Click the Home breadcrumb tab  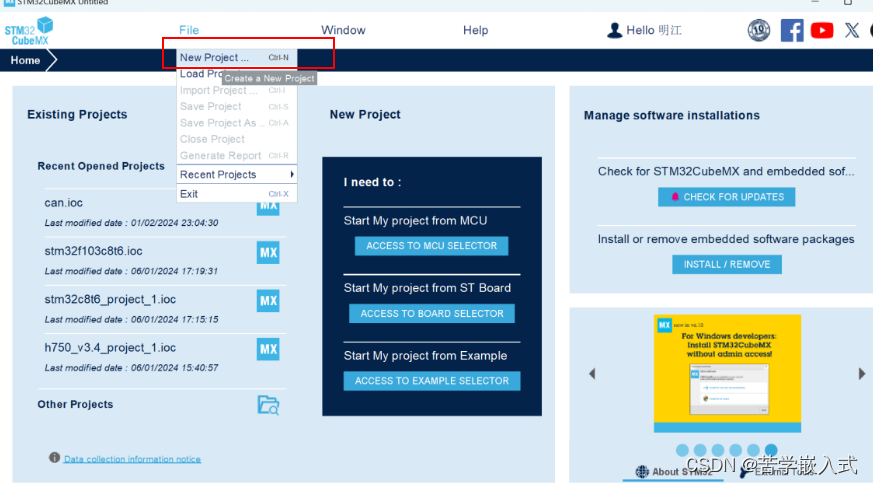25,60
